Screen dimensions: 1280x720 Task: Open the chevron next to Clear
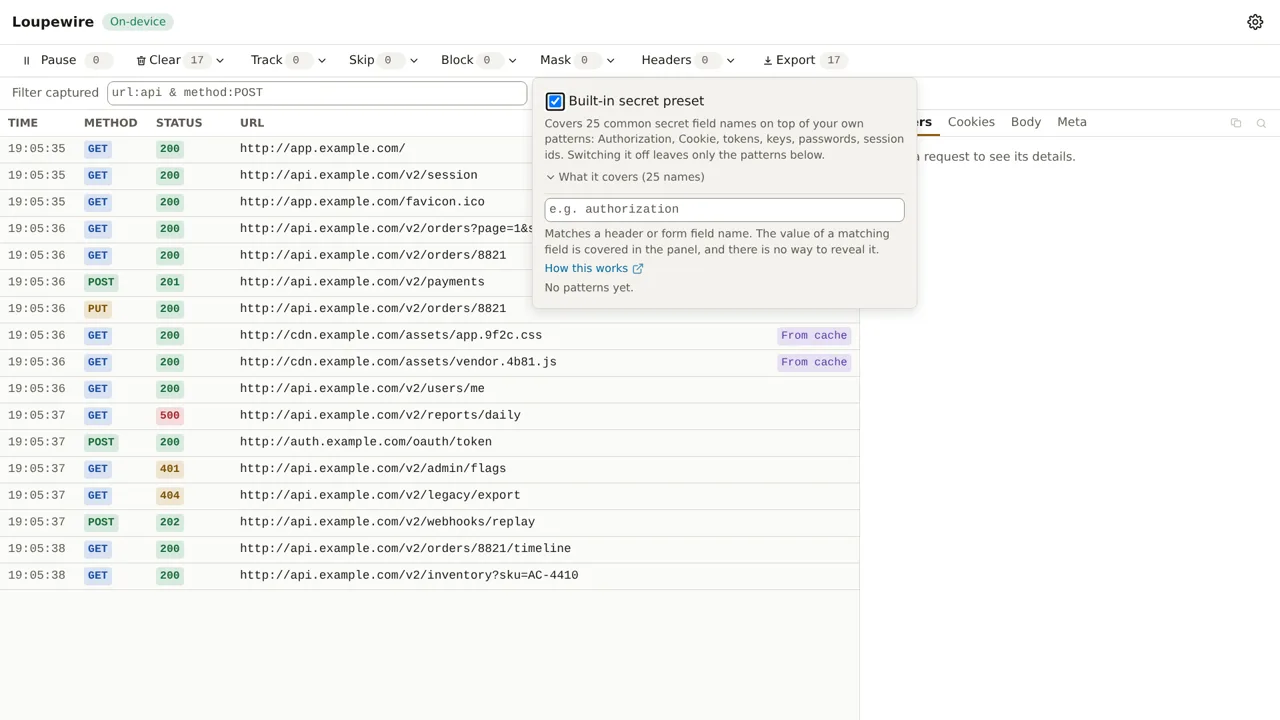pyautogui.click(x=220, y=60)
